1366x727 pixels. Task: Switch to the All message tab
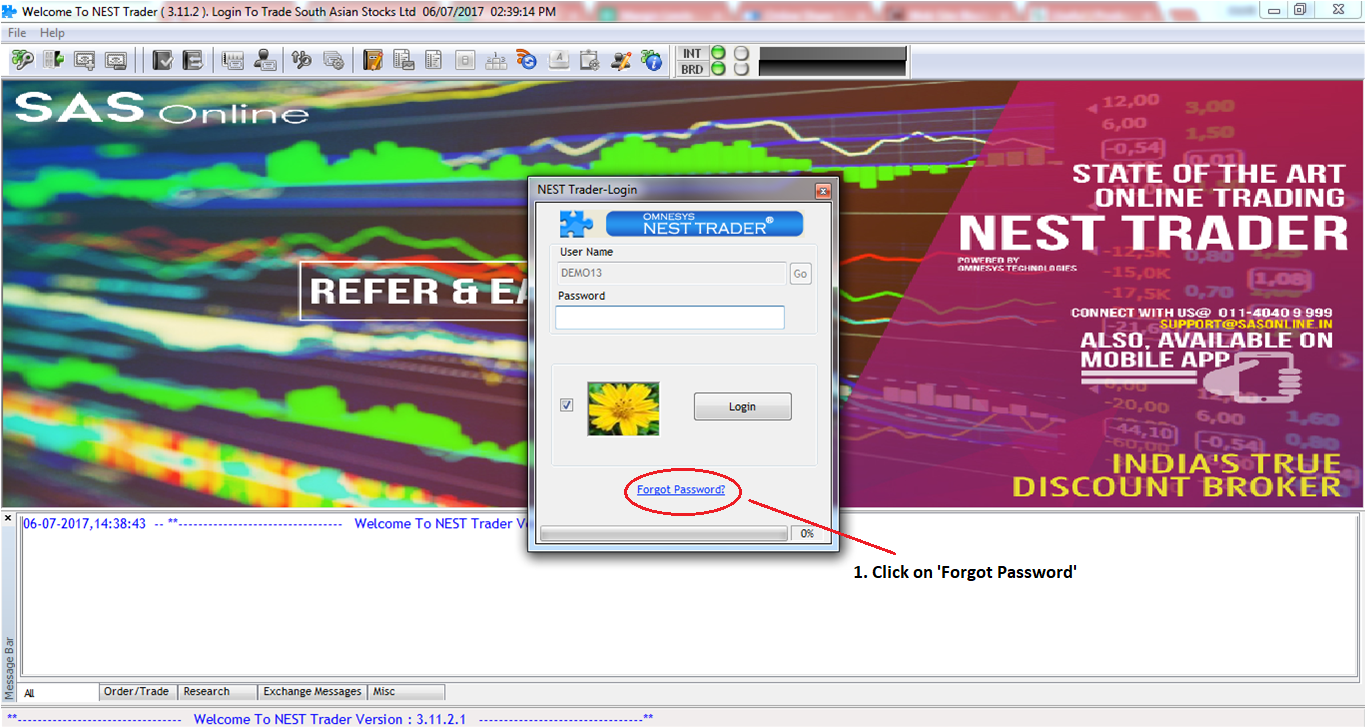(x=59, y=692)
